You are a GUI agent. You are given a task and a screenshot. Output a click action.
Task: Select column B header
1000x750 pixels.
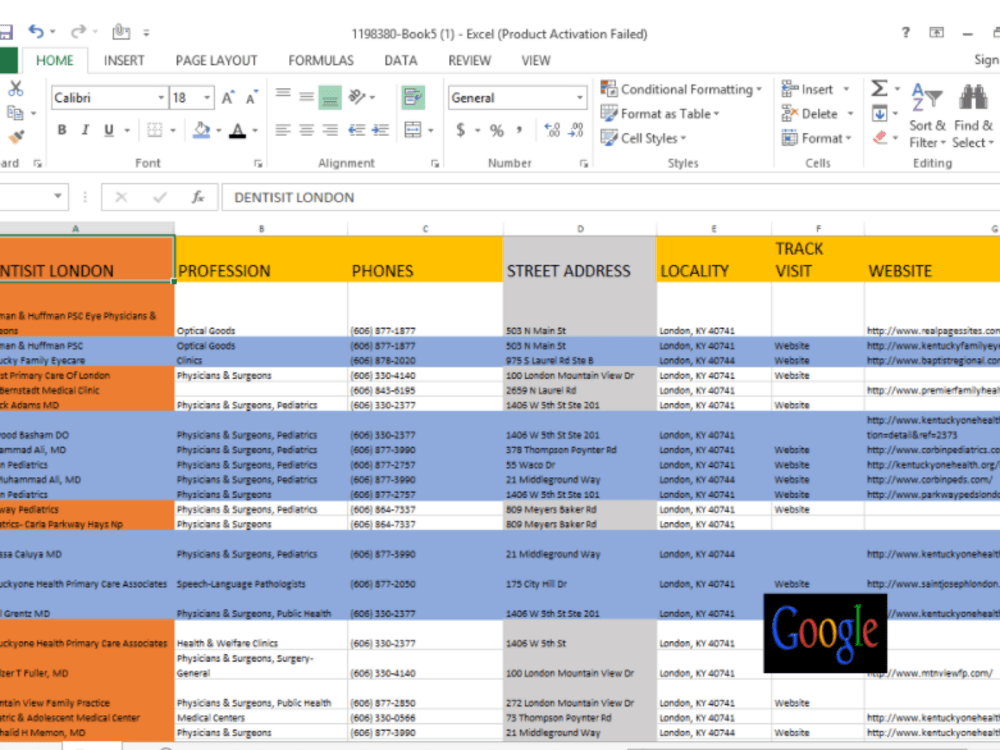[x=261, y=228]
